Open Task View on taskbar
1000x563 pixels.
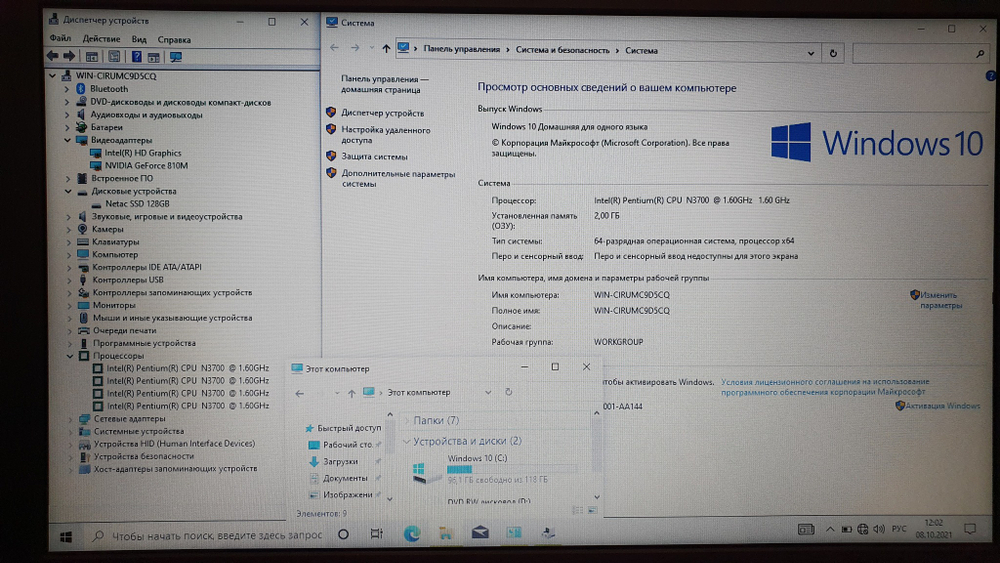(x=376, y=534)
